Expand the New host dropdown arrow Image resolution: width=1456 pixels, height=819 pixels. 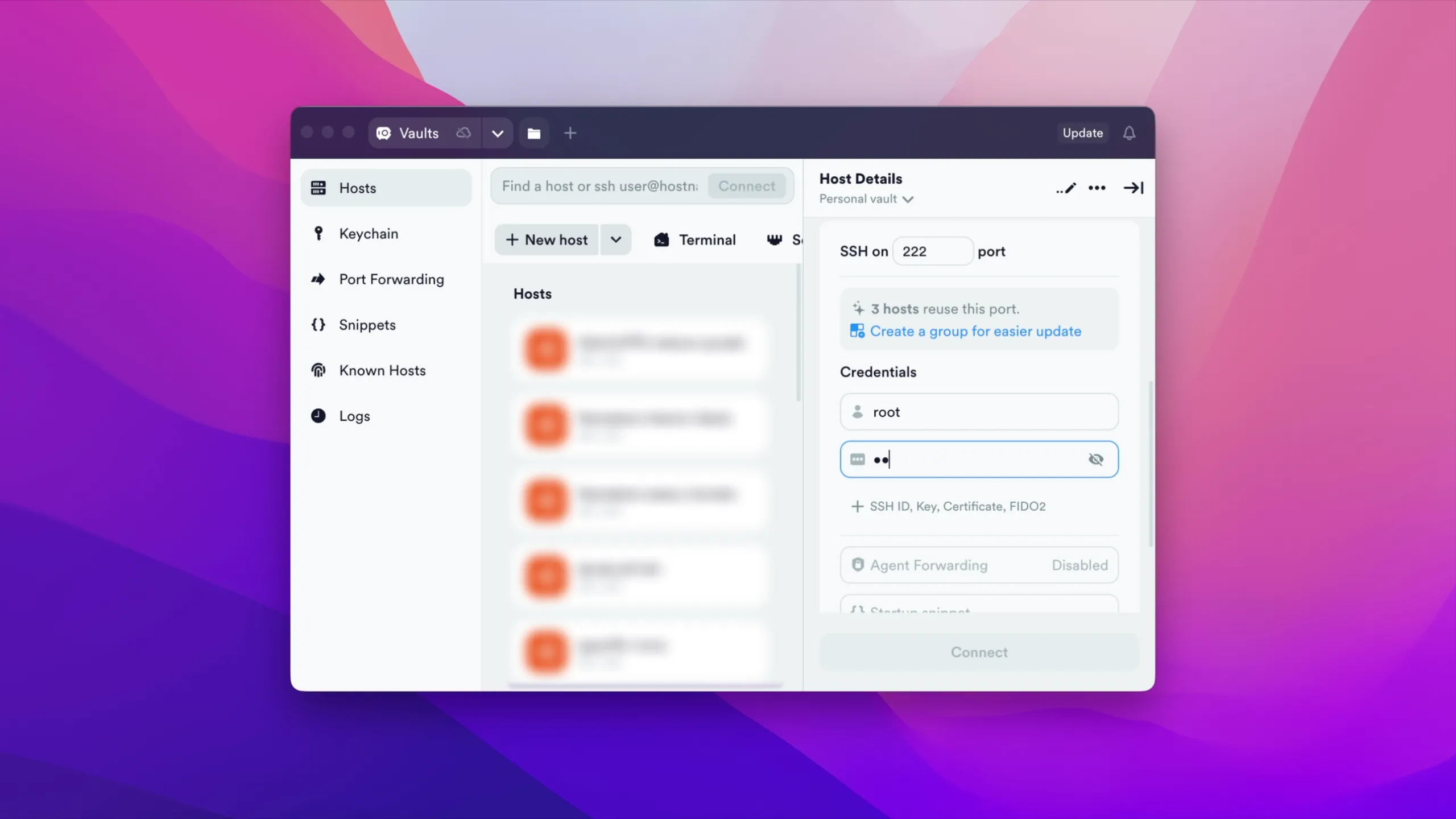point(615,239)
